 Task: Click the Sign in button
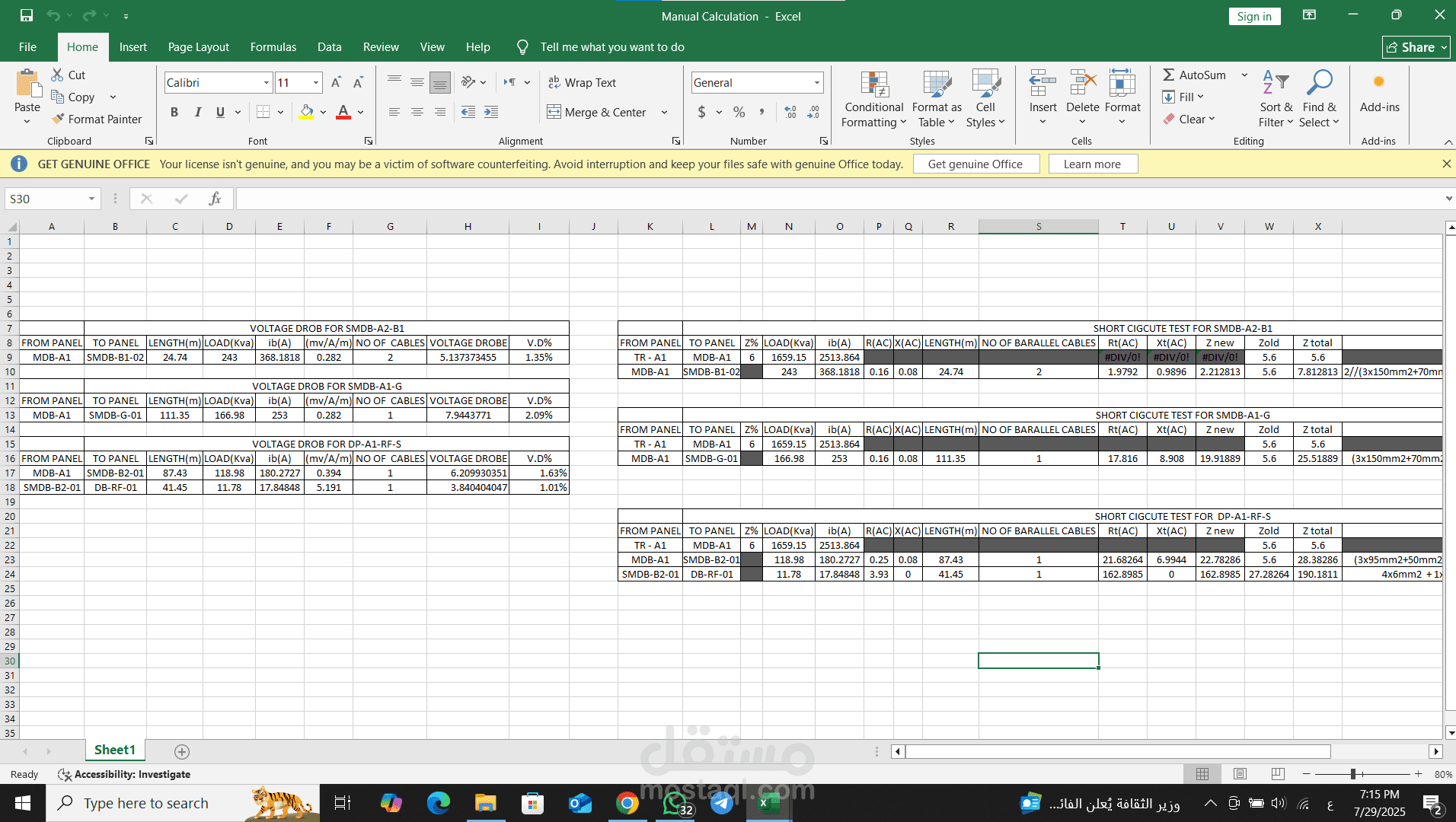click(x=1254, y=16)
